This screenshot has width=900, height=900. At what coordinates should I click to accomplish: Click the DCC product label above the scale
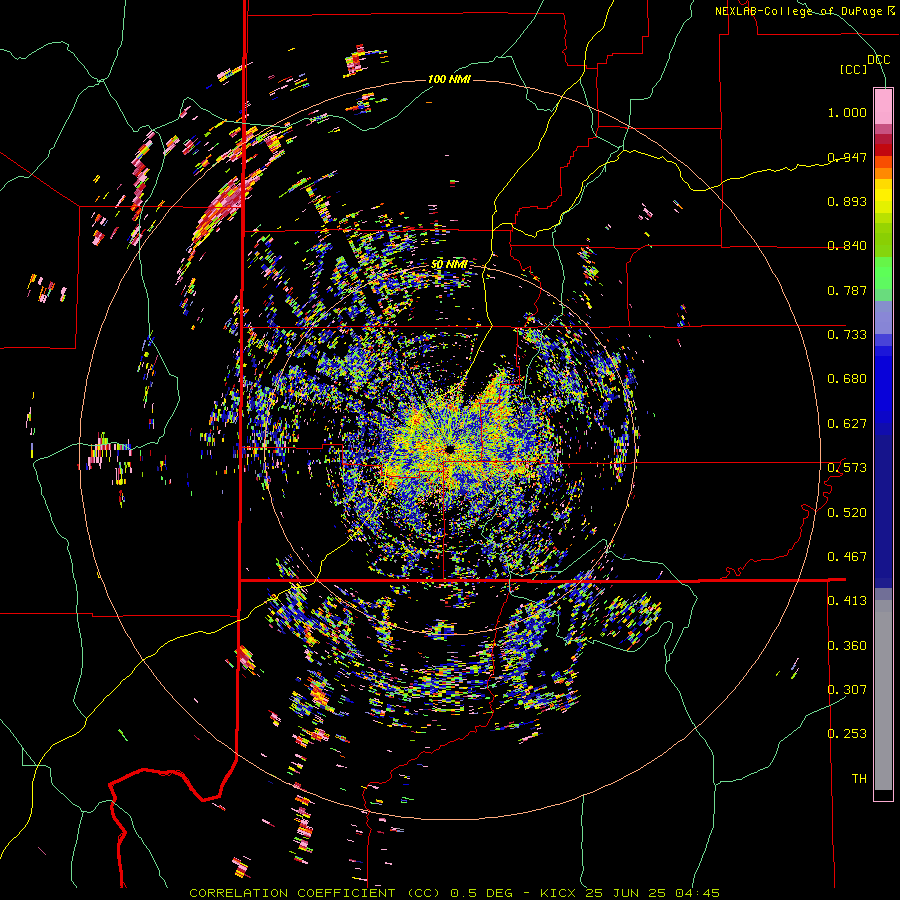click(878, 59)
